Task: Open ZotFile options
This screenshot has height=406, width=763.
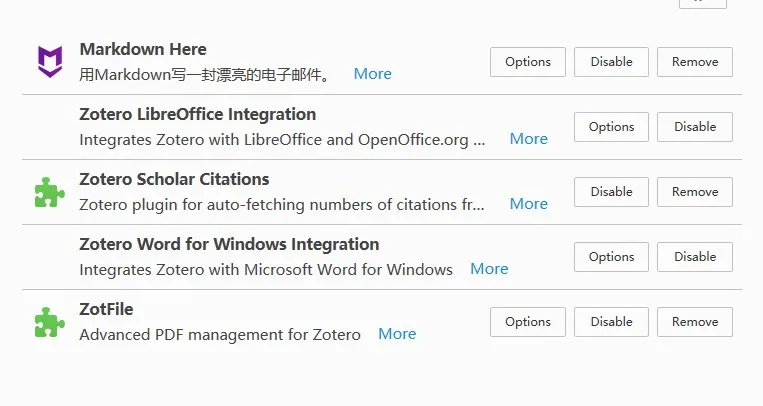Action: coord(528,322)
